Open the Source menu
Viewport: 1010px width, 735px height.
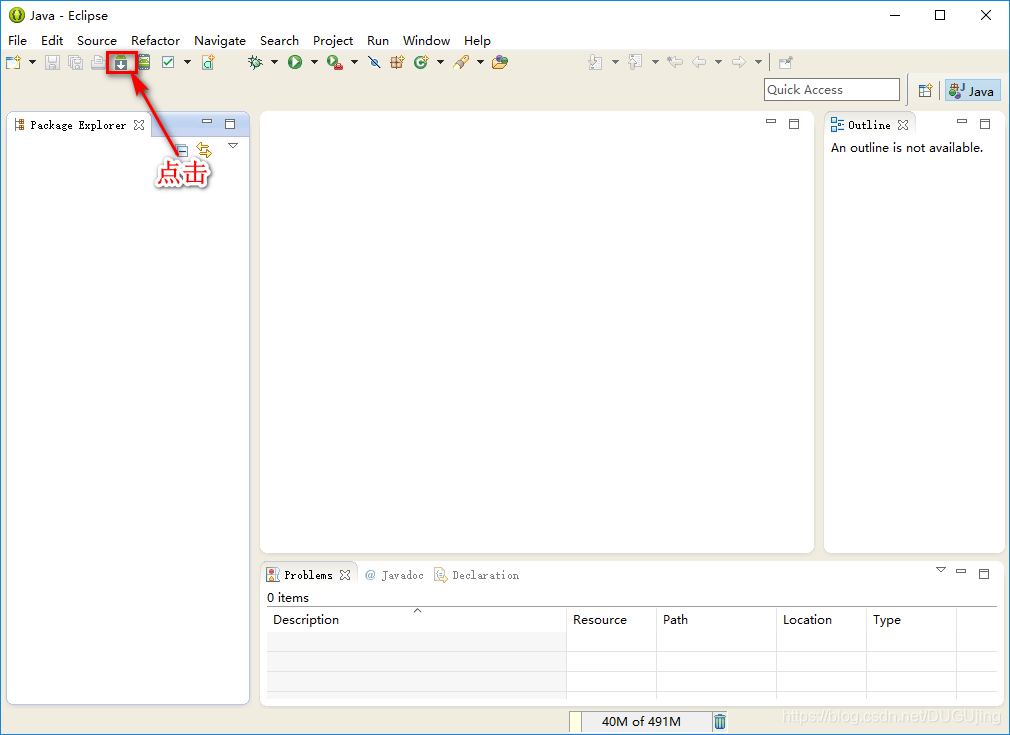[x=97, y=41]
